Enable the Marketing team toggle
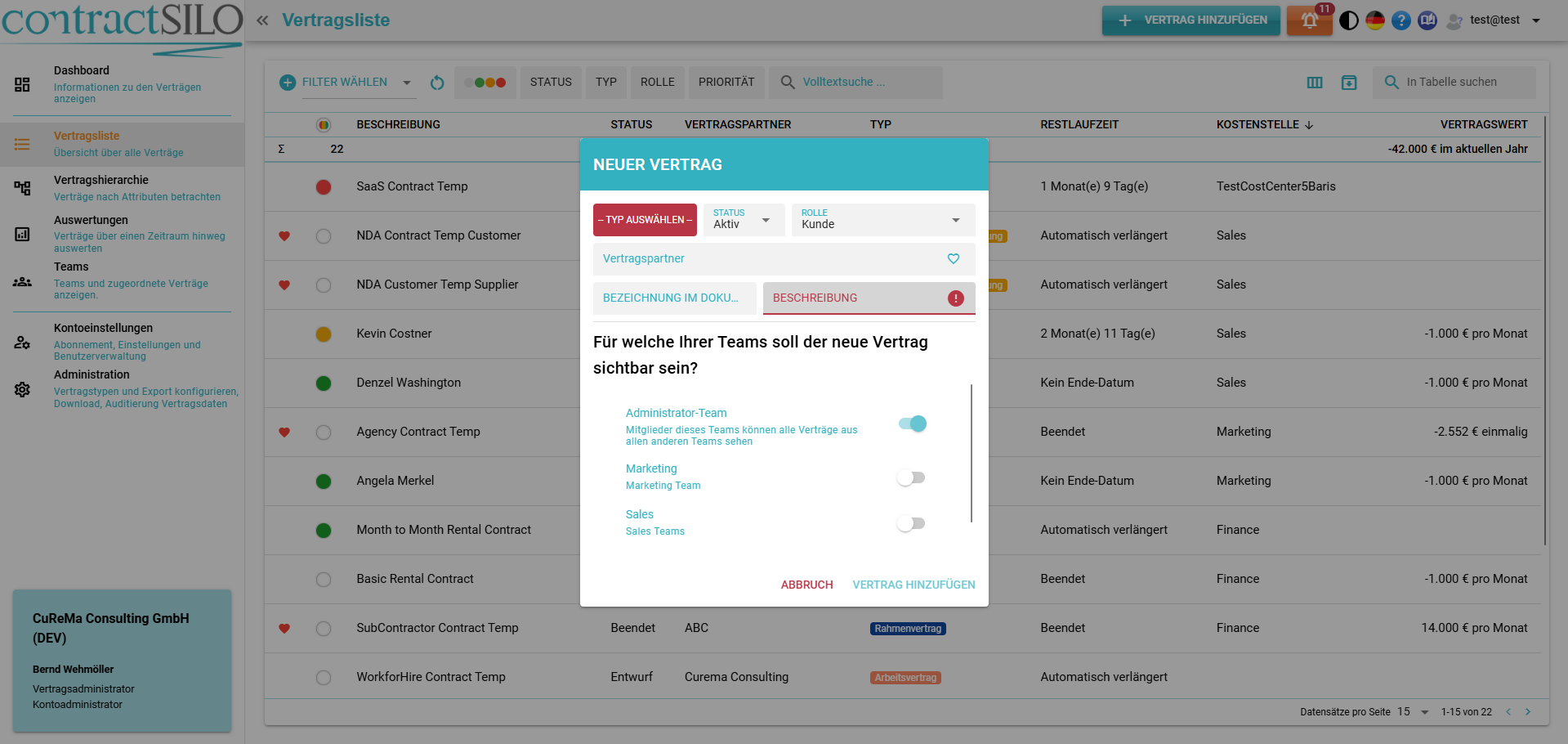 click(910, 477)
